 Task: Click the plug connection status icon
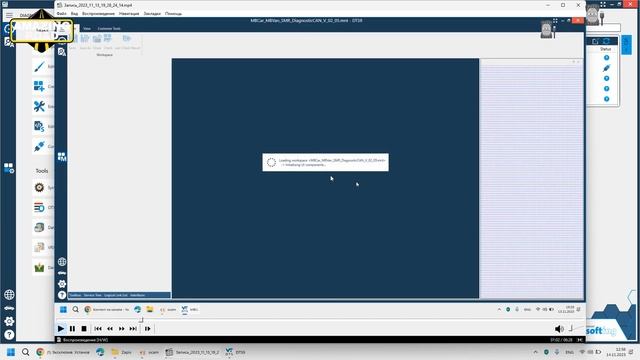[x=607, y=68]
